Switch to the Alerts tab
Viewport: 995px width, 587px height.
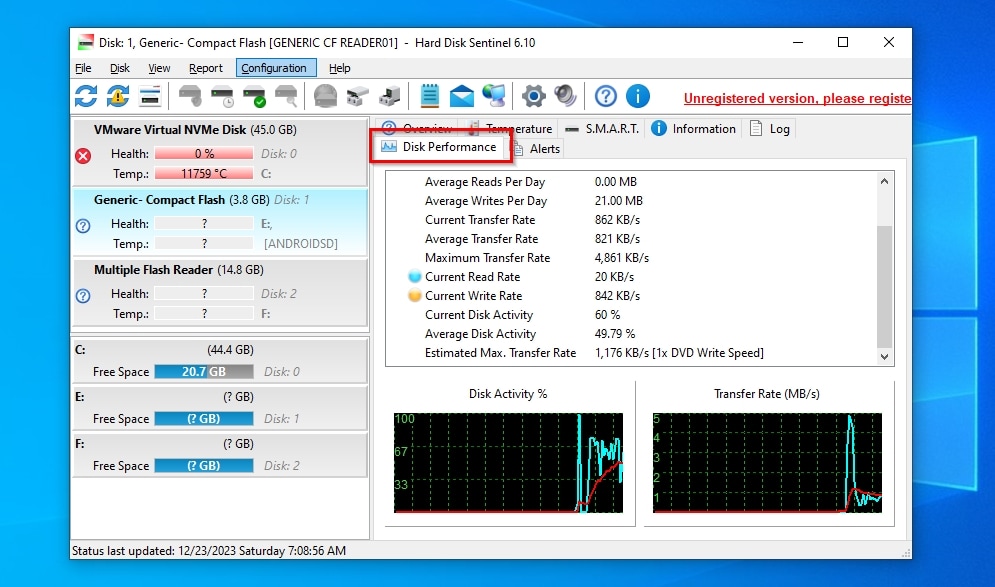point(537,148)
